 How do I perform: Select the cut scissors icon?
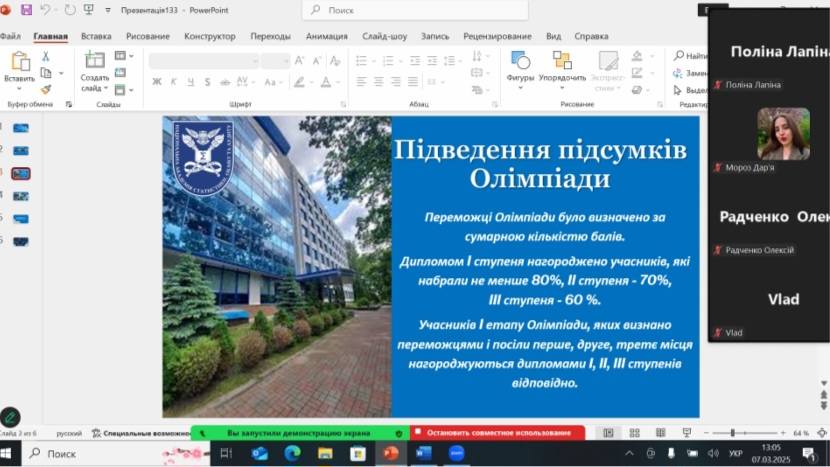(x=46, y=57)
